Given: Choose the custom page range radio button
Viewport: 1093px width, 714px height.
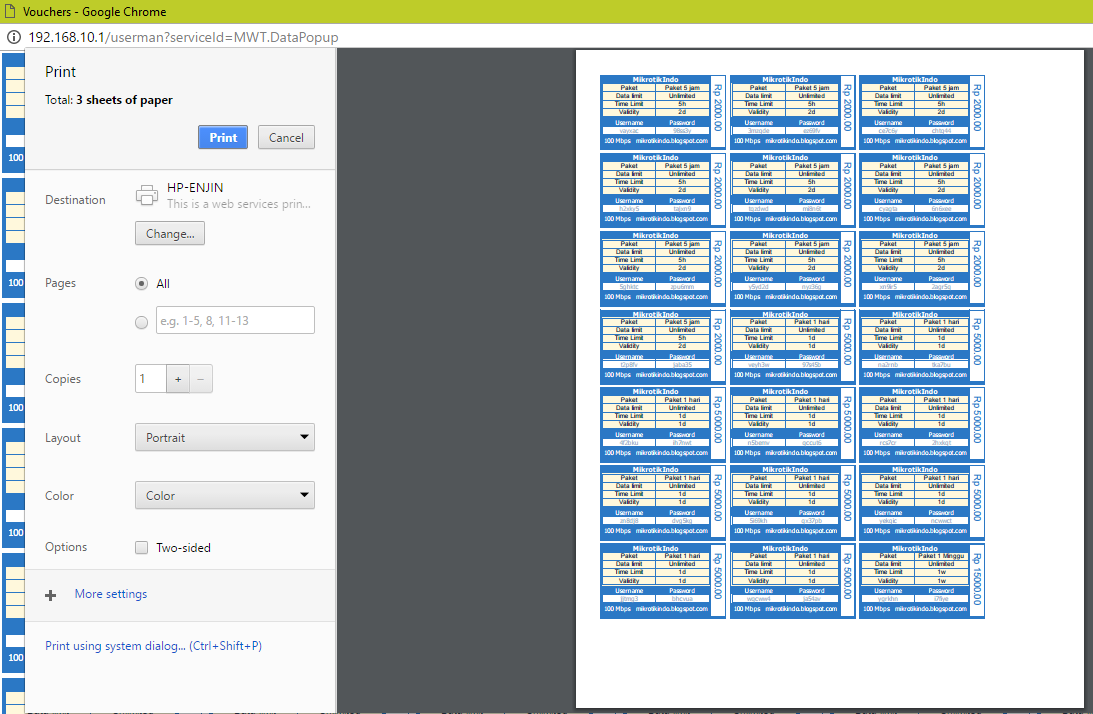Looking at the screenshot, I should click(142, 322).
